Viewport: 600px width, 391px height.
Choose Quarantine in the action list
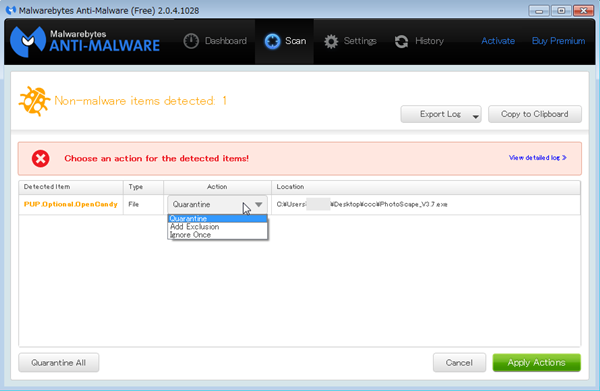[217, 218]
